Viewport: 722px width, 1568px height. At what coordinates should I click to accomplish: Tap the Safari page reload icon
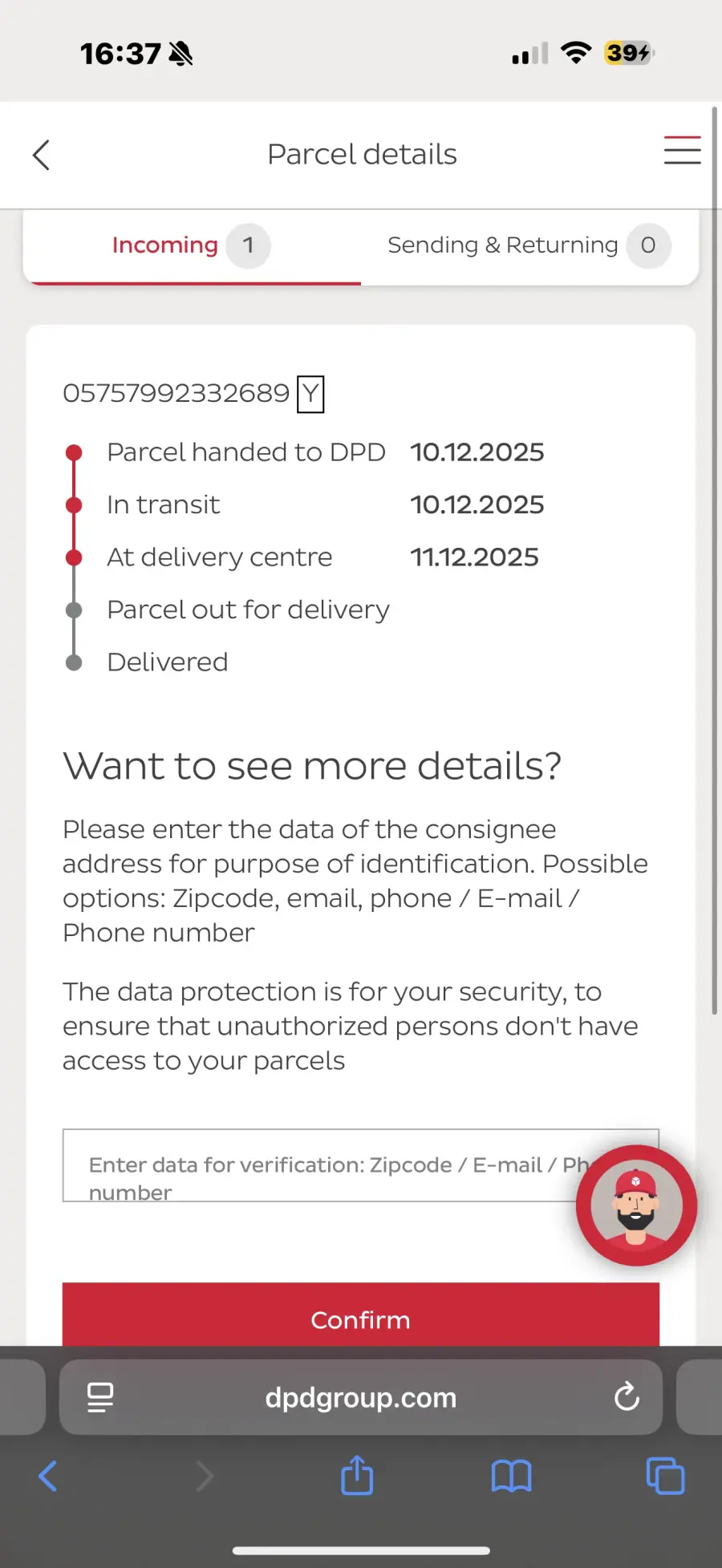pyautogui.click(x=627, y=1397)
